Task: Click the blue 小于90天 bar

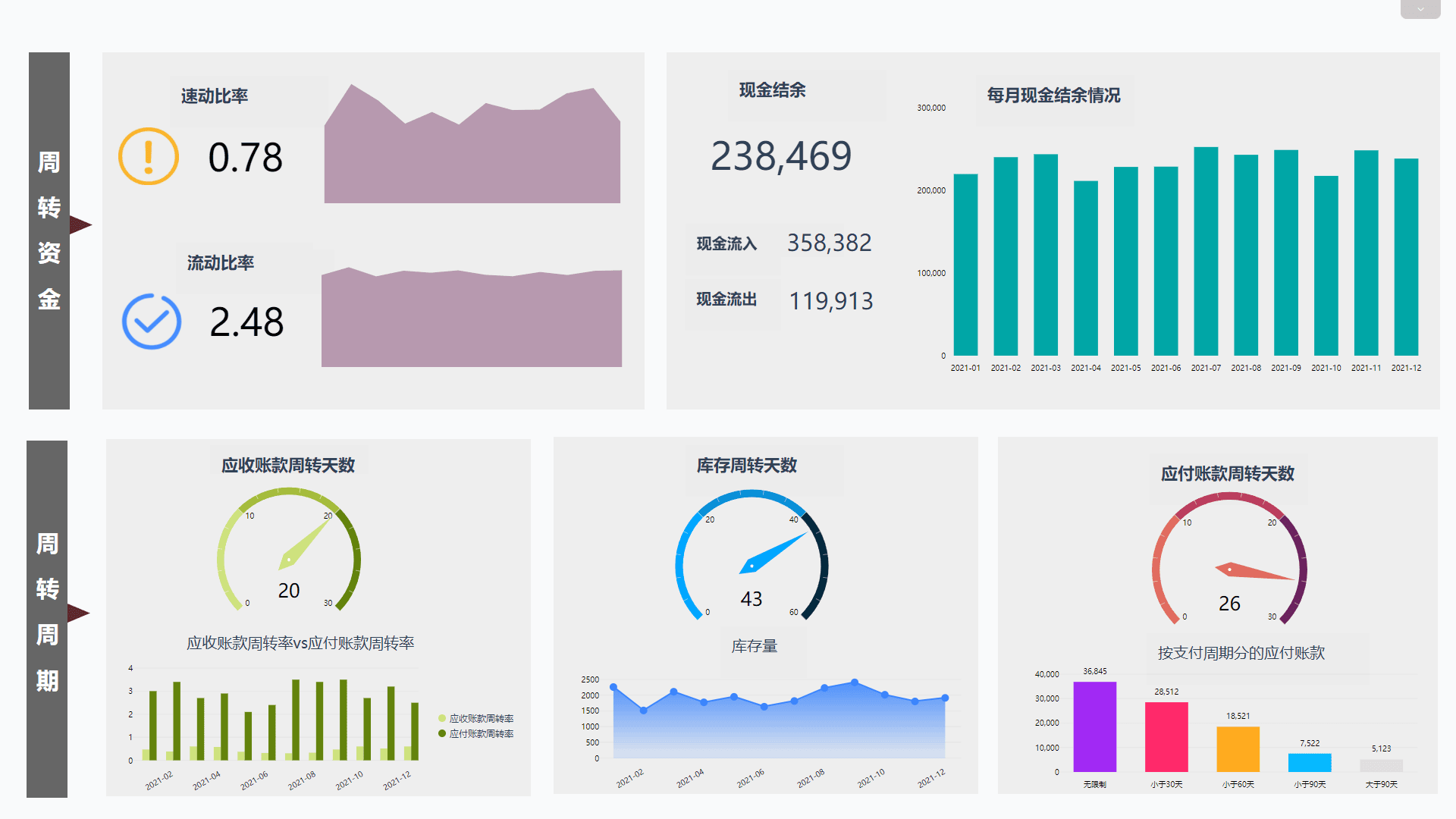Action: pos(1310,763)
